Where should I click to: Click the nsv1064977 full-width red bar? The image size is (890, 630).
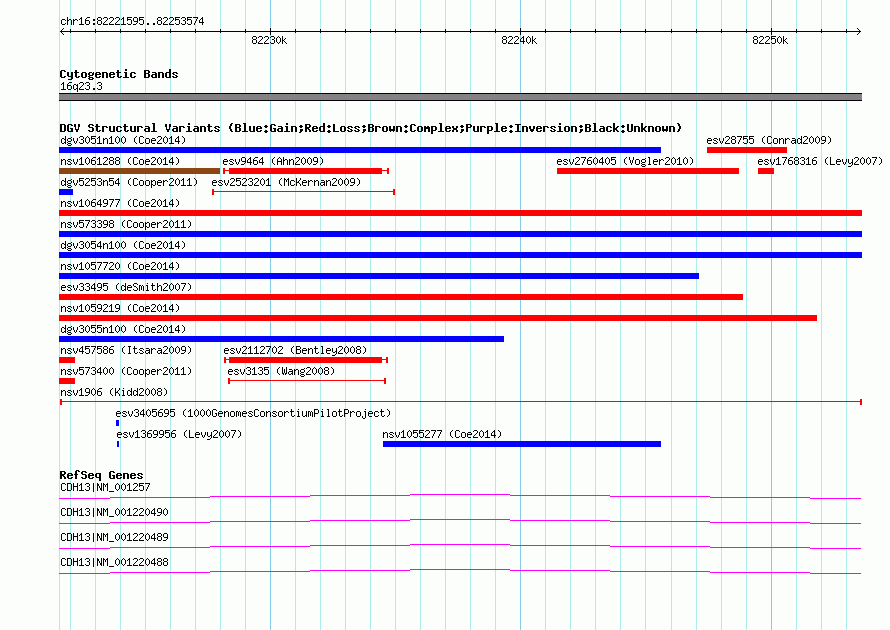click(x=460, y=213)
